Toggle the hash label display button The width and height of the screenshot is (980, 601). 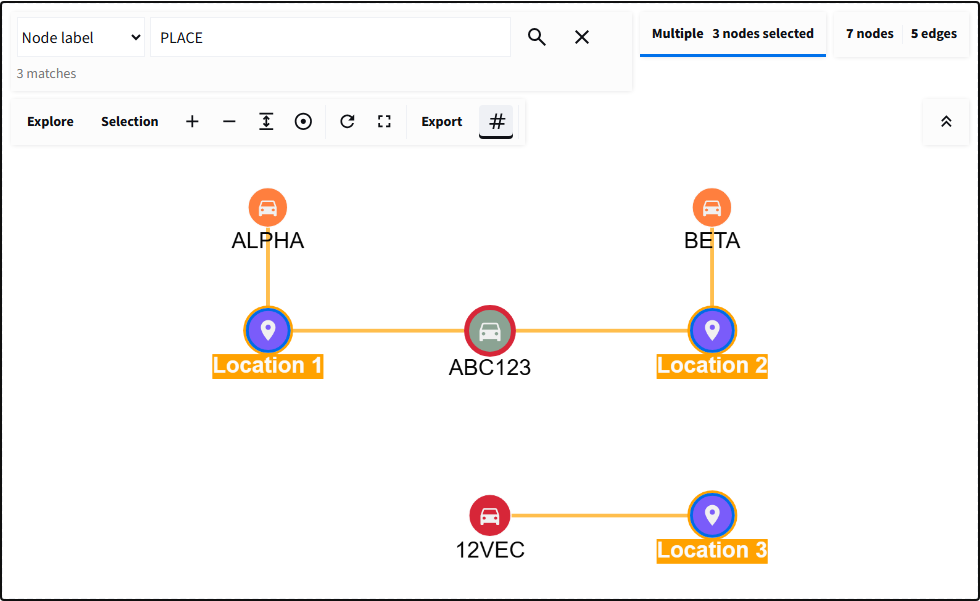[496, 121]
